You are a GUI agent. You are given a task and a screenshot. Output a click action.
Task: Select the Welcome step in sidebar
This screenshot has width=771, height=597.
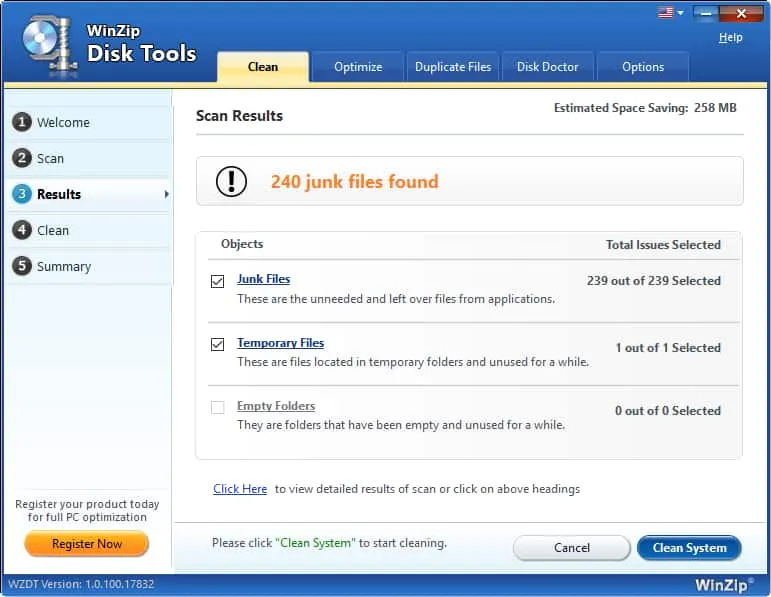tap(89, 122)
